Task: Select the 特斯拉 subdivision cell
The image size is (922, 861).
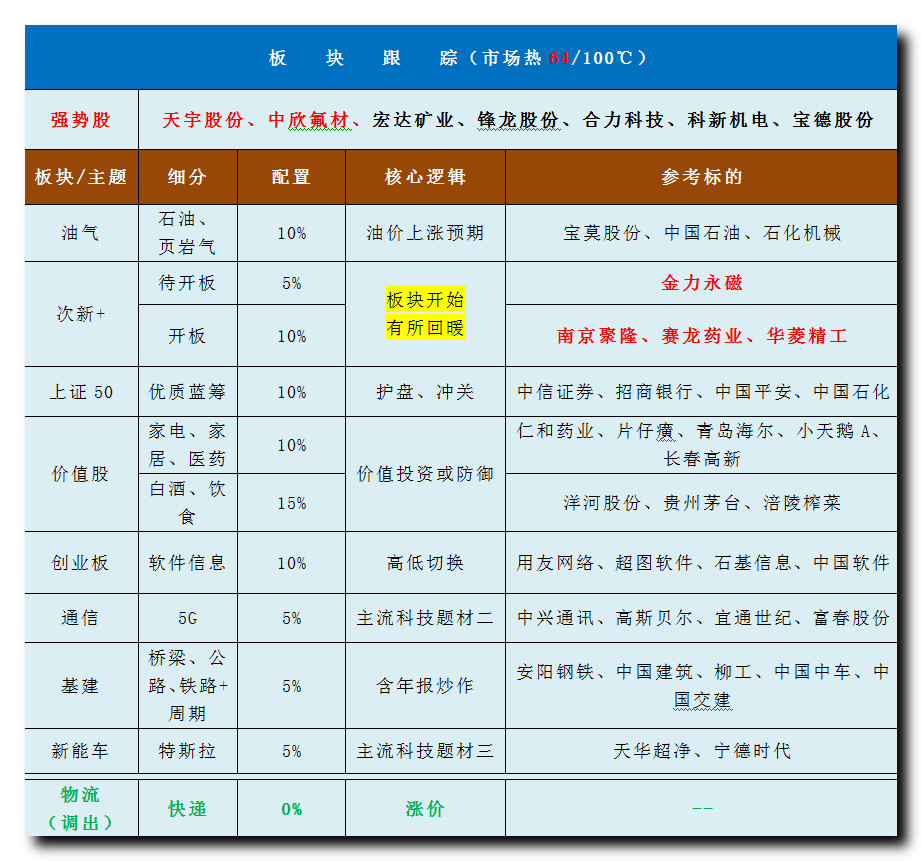Action: [x=187, y=750]
